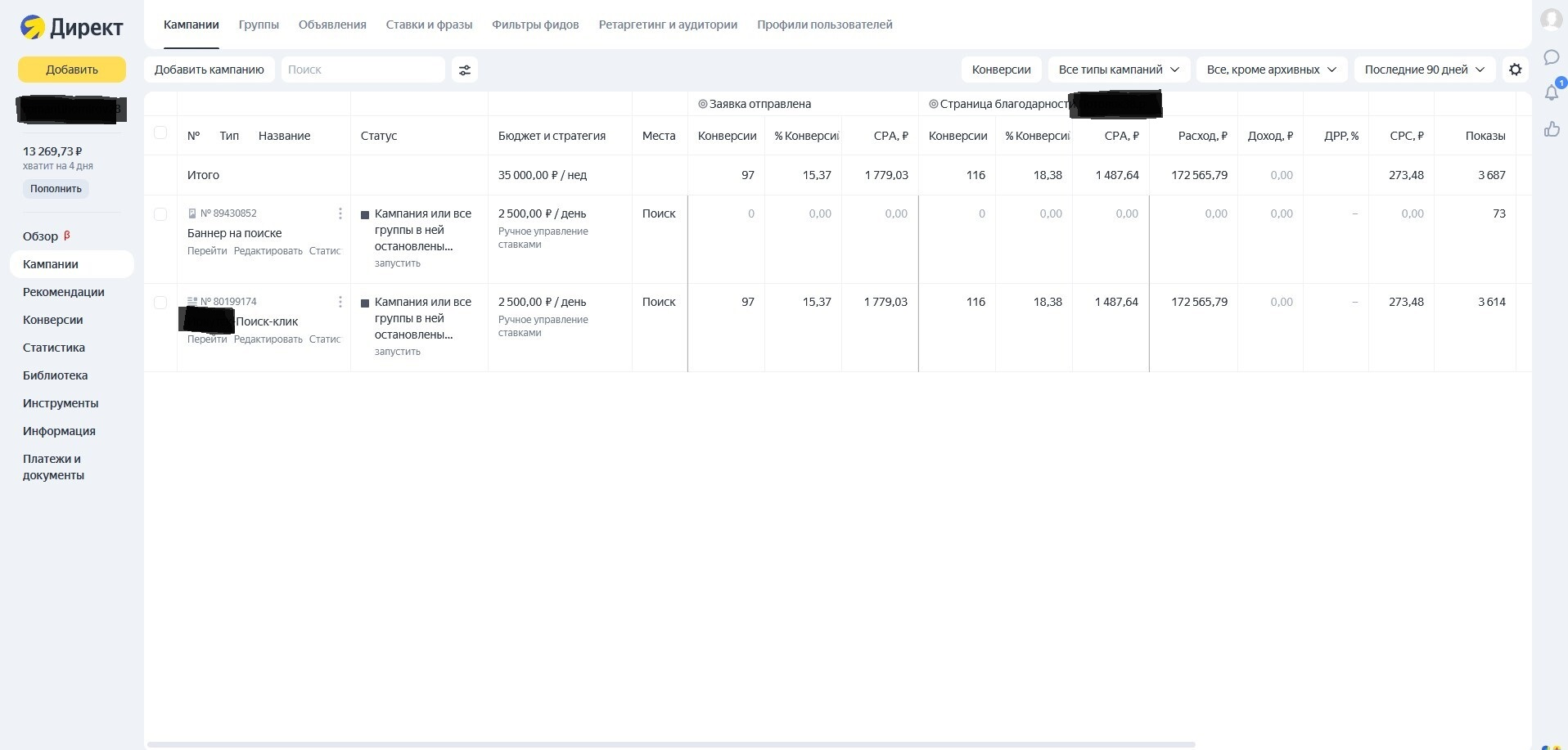This screenshot has height=750, width=1568.
Task: Check the Баннер на поиске campaign checkbox
Action: pyautogui.click(x=160, y=214)
